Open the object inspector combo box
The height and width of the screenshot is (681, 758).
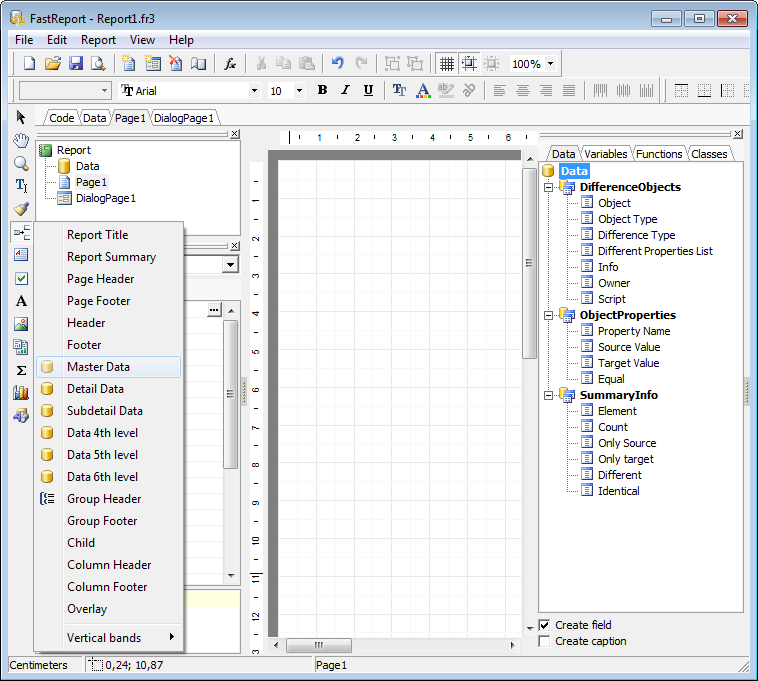pyautogui.click(x=231, y=265)
